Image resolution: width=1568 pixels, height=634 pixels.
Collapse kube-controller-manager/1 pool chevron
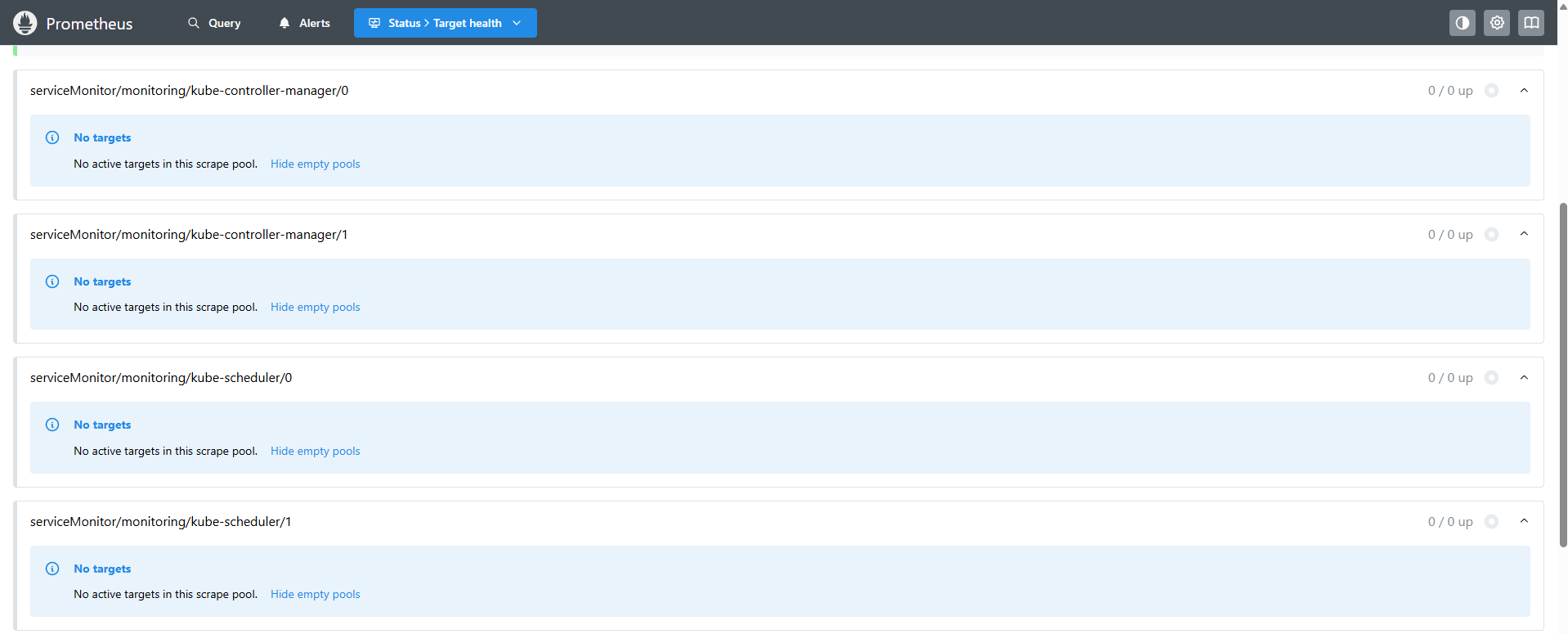1524,234
